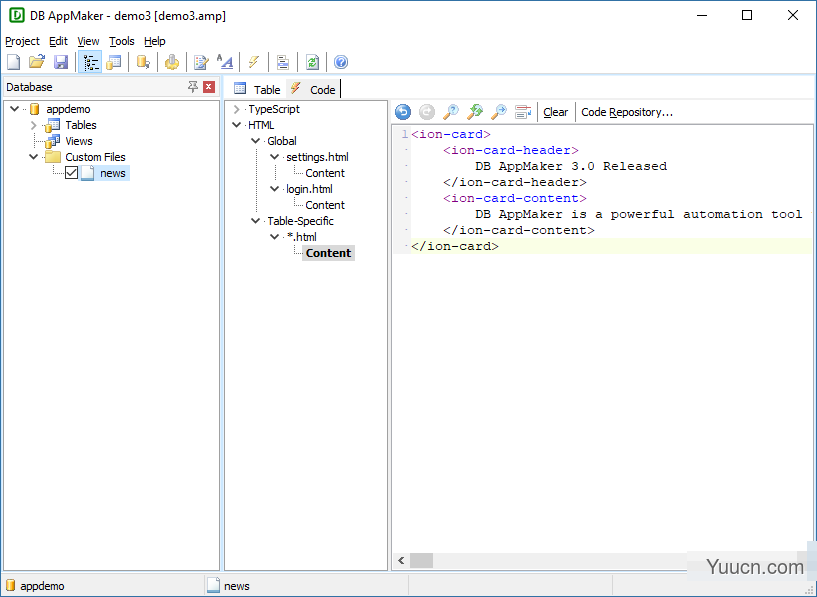
Task: Switch to the Code tab
Action: [313, 89]
